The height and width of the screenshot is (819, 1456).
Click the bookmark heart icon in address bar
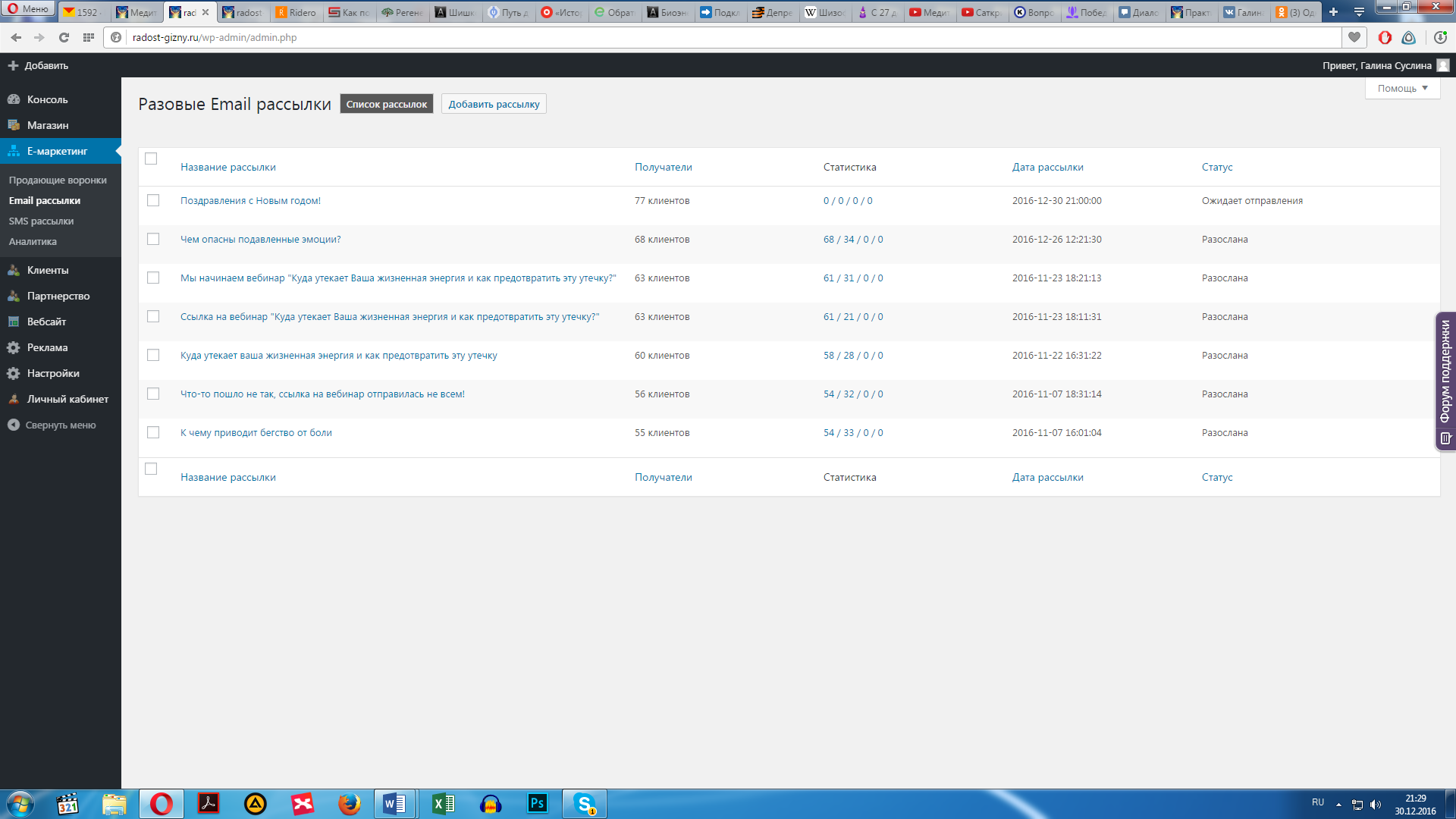(1354, 37)
